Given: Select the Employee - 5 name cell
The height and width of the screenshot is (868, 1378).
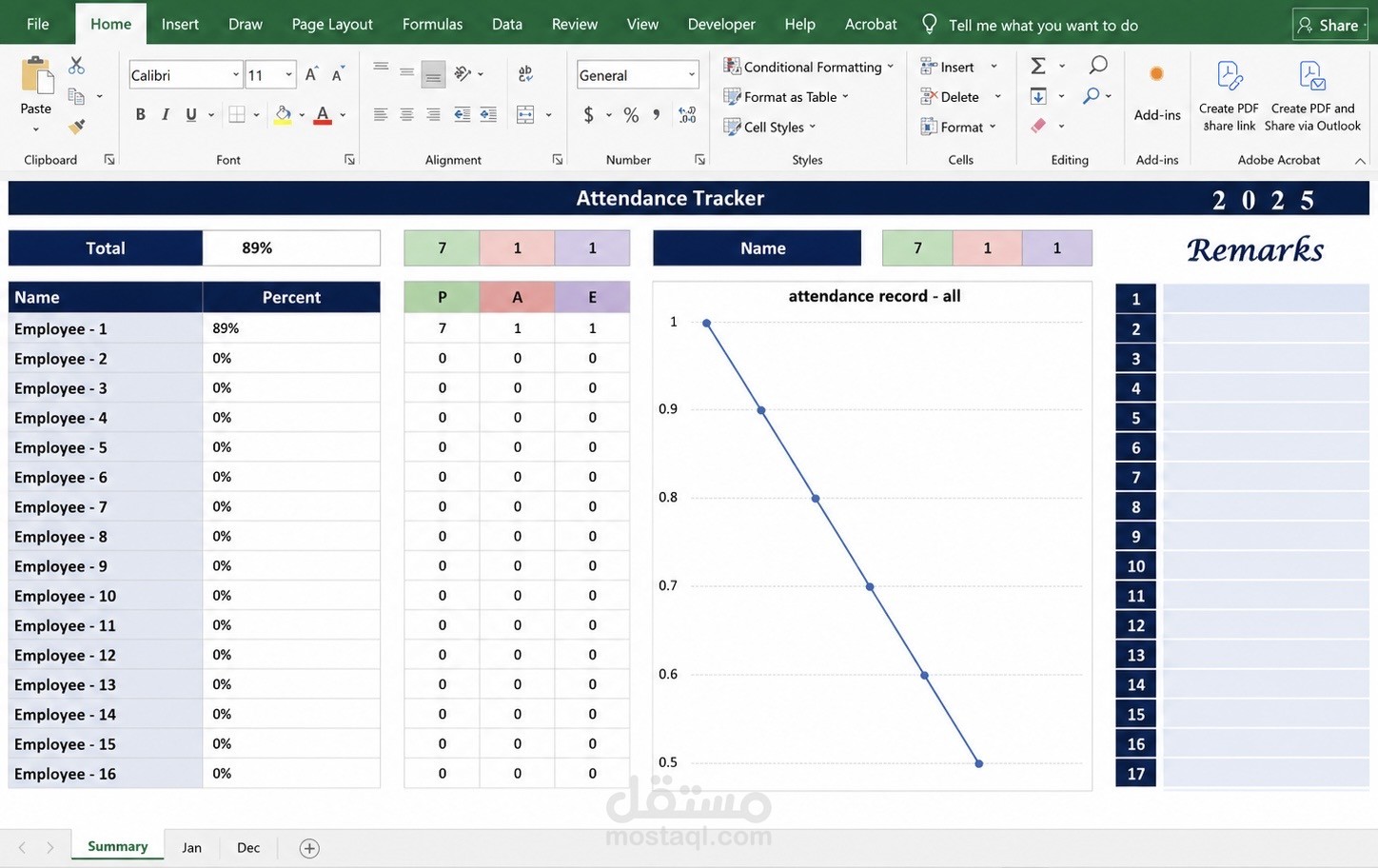Looking at the screenshot, I should 106,447.
